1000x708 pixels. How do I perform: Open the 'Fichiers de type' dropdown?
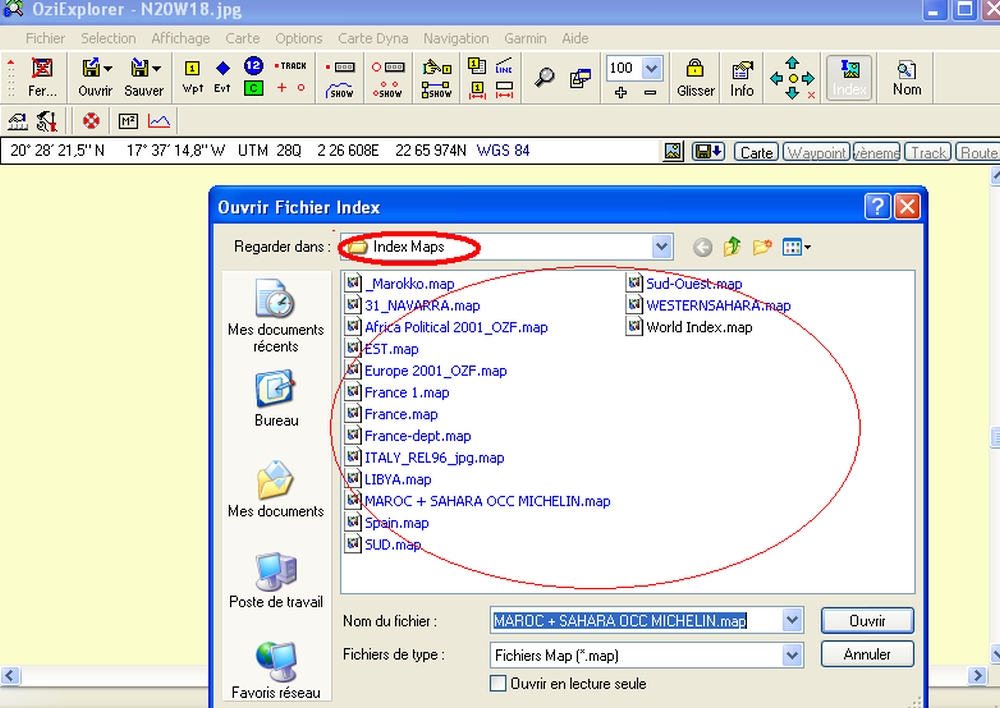point(792,656)
